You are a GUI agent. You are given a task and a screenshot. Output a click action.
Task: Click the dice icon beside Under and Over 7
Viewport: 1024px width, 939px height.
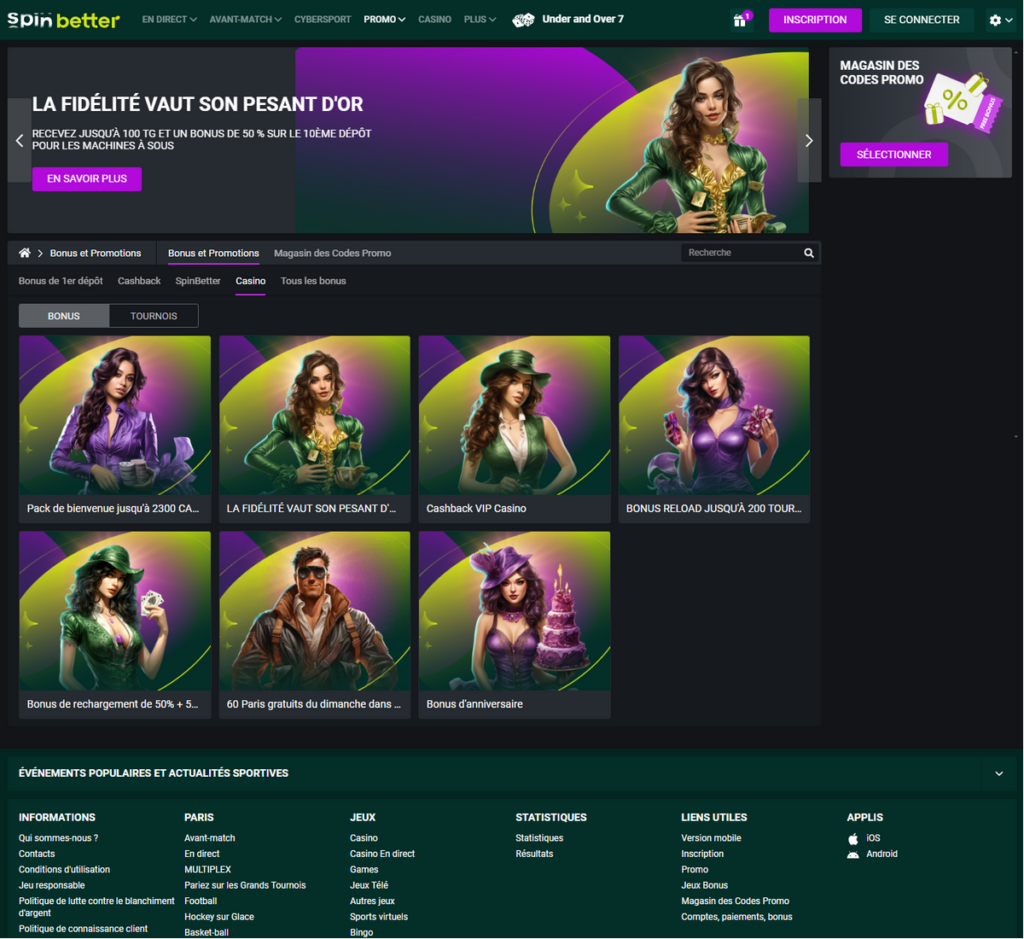pyautogui.click(x=523, y=20)
